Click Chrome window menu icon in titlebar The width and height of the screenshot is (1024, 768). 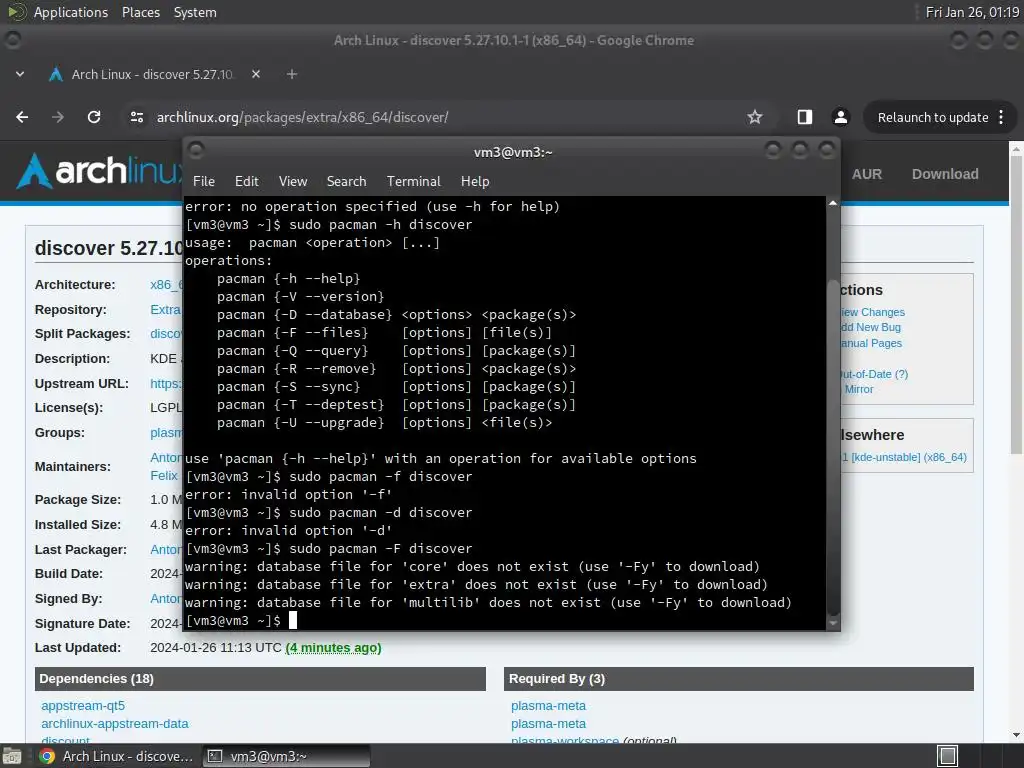coord(12,40)
